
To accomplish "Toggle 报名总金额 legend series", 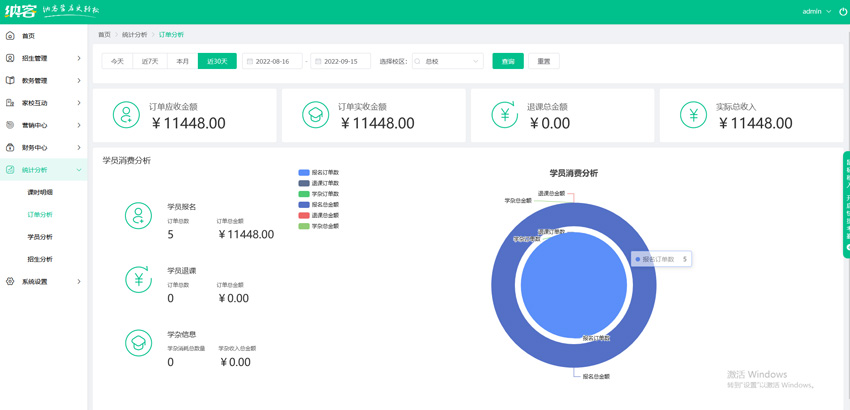I will [318, 204].
